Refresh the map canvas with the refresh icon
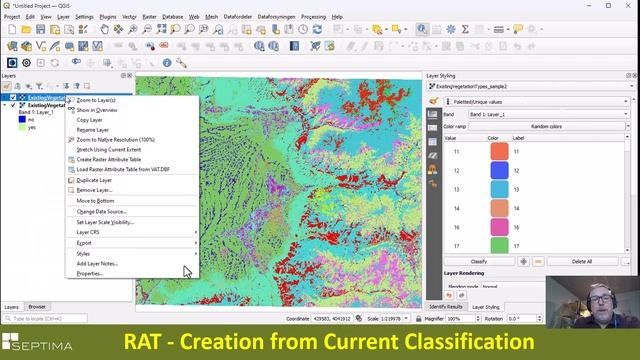Screen dimensions: 640x360 (317, 29)
